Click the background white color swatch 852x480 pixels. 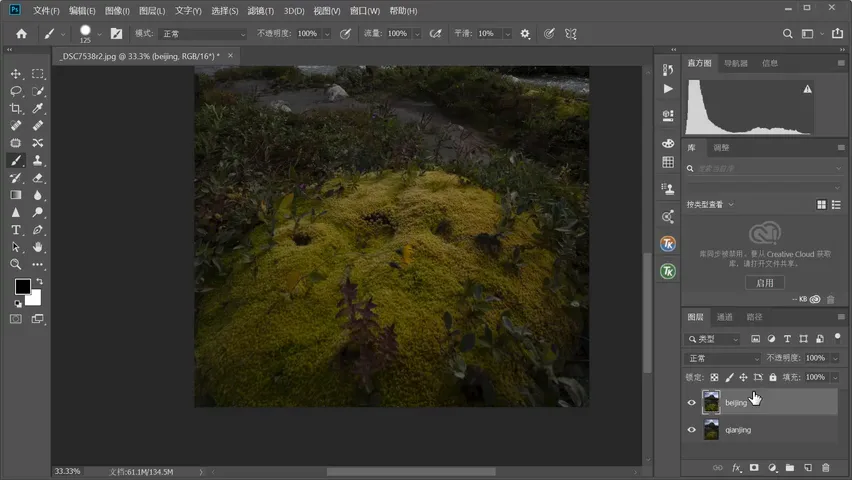click(34, 298)
